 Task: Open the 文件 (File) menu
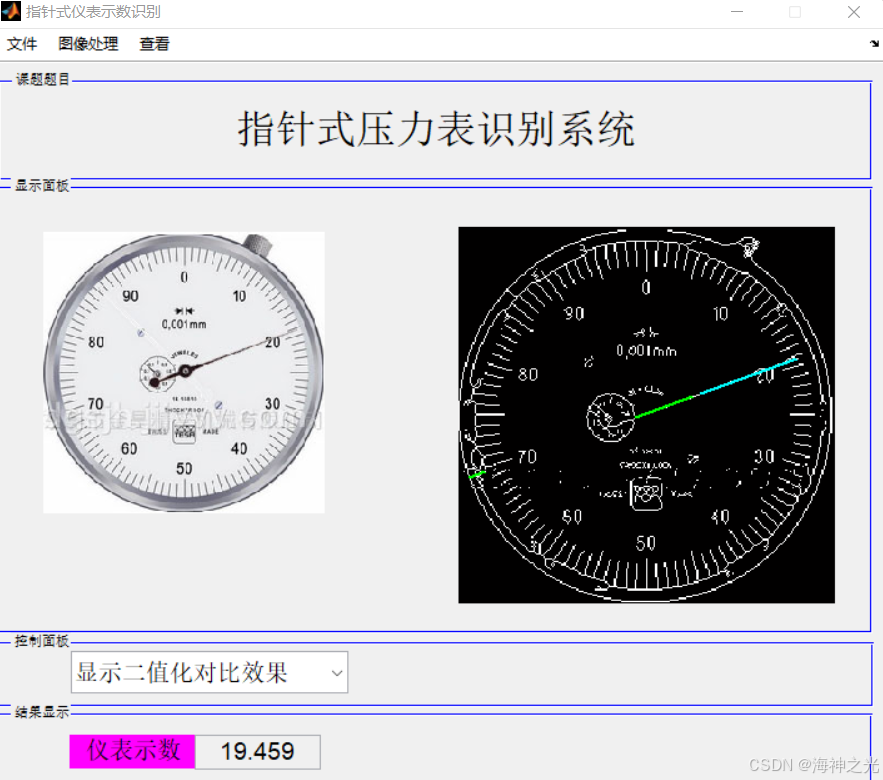pos(23,44)
